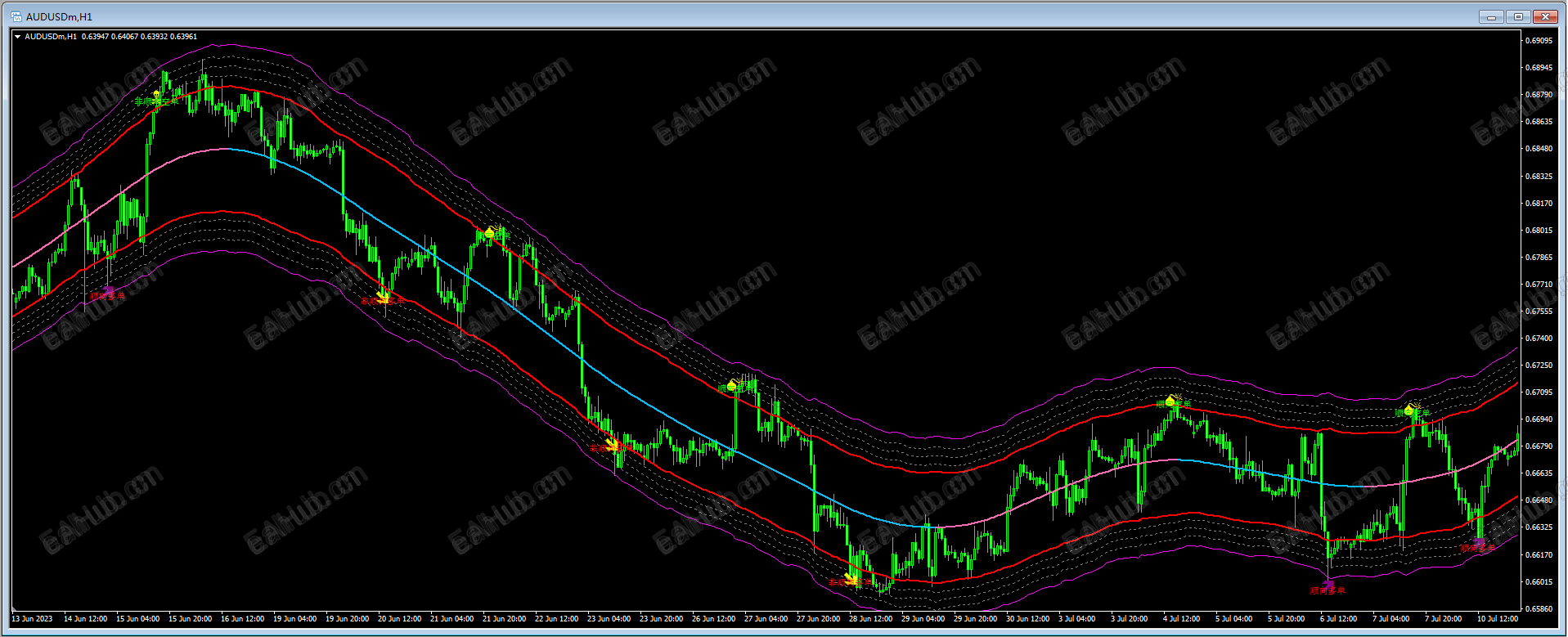Click the 0.67555 price axis label
Image resolution: width=1568 pixels, height=637 pixels.
pyautogui.click(x=1539, y=312)
